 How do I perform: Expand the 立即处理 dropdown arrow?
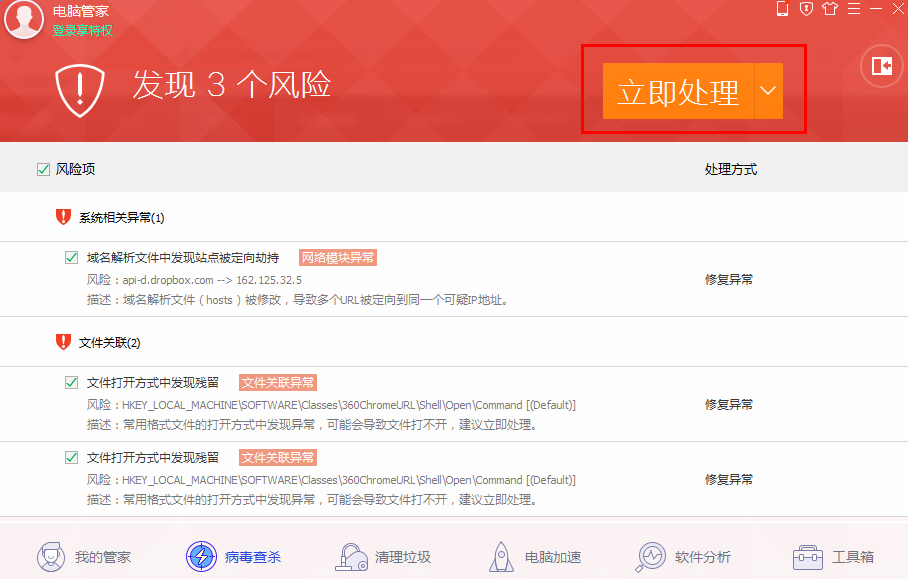tap(768, 91)
